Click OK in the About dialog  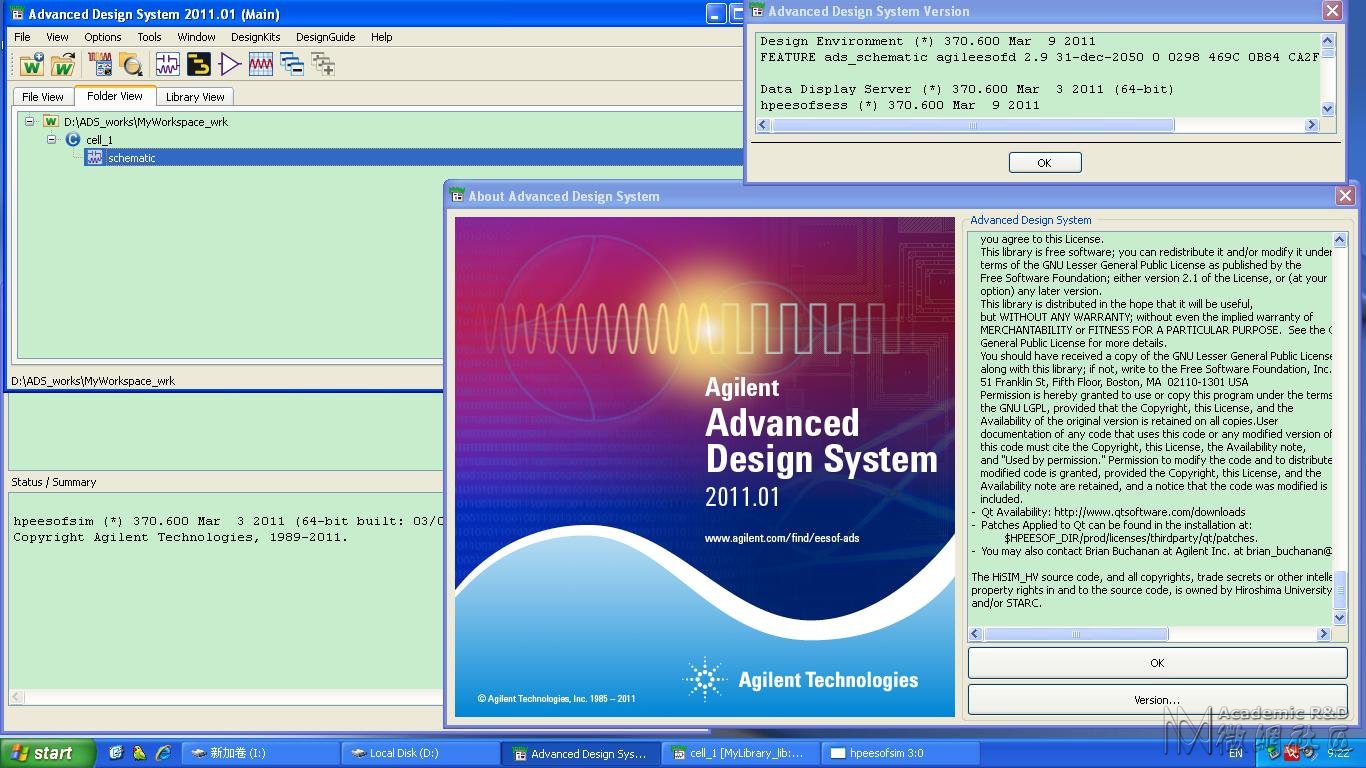(1157, 663)
